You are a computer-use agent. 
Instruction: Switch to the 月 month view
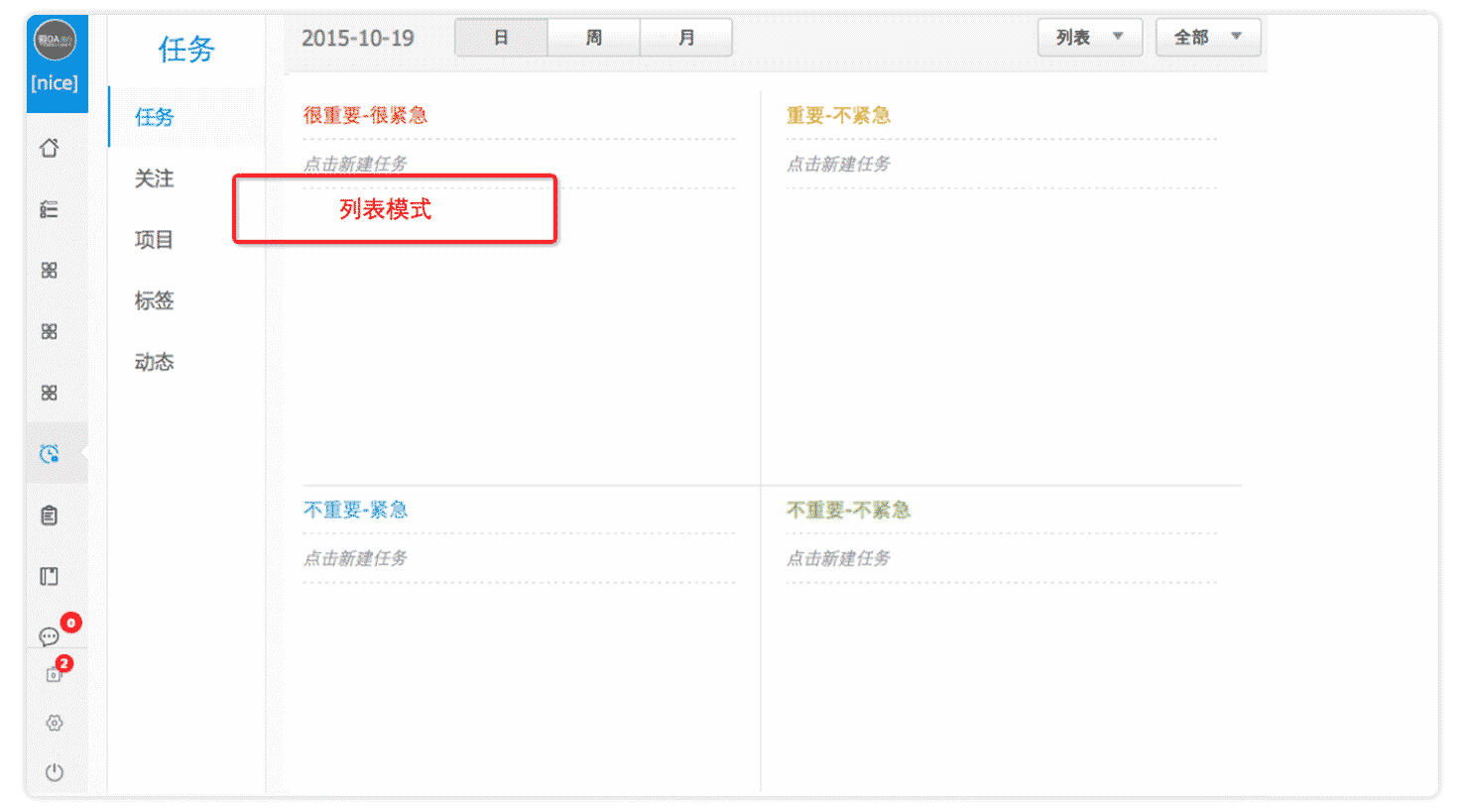coord(686,38)
